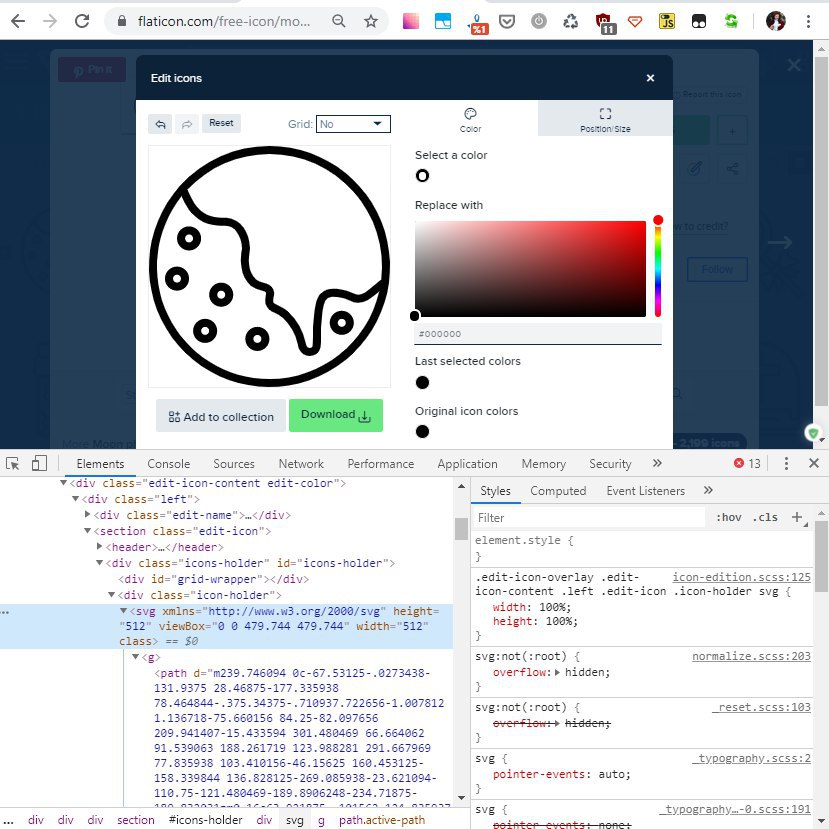Collapse the icon-holder div node
Viewport: 829px width, 829px height.
(112, 595)
